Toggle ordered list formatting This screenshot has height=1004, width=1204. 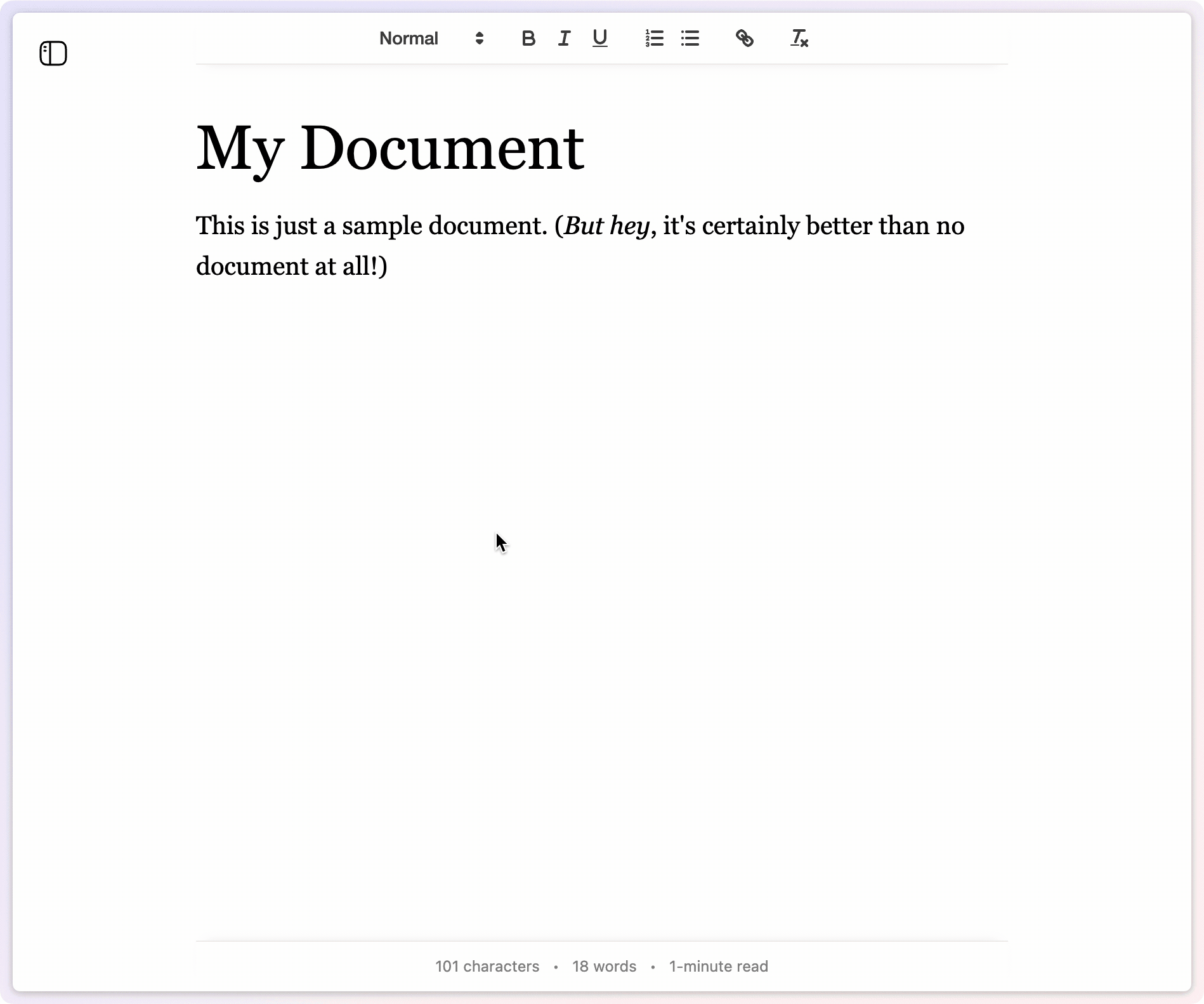coord(654,39)
